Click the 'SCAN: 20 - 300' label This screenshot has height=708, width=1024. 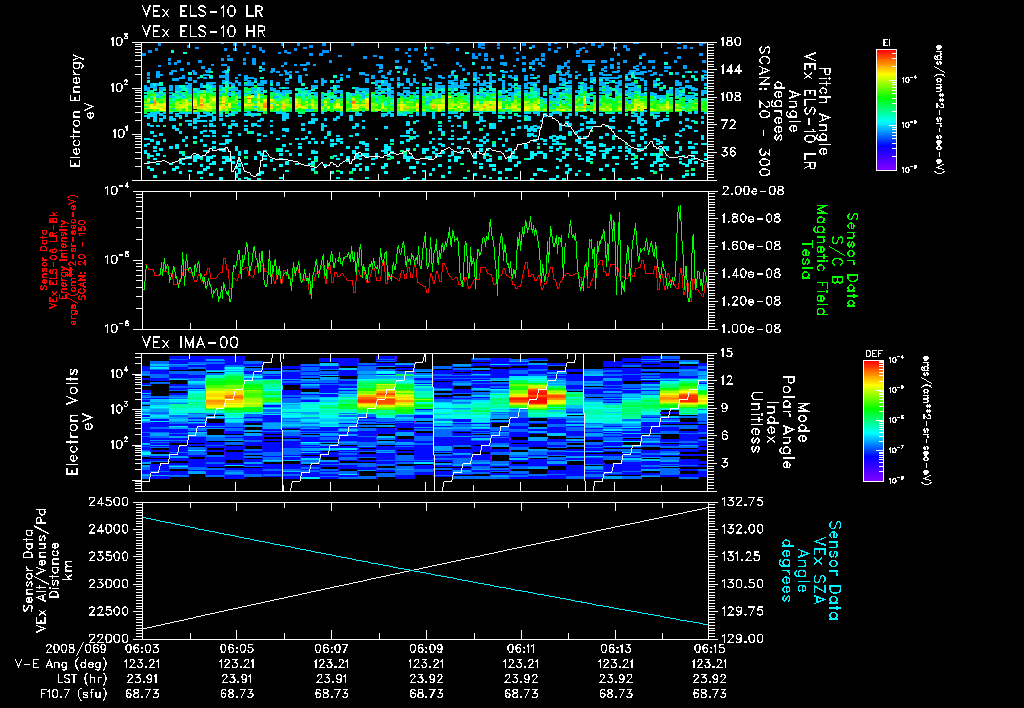(763, 111)
